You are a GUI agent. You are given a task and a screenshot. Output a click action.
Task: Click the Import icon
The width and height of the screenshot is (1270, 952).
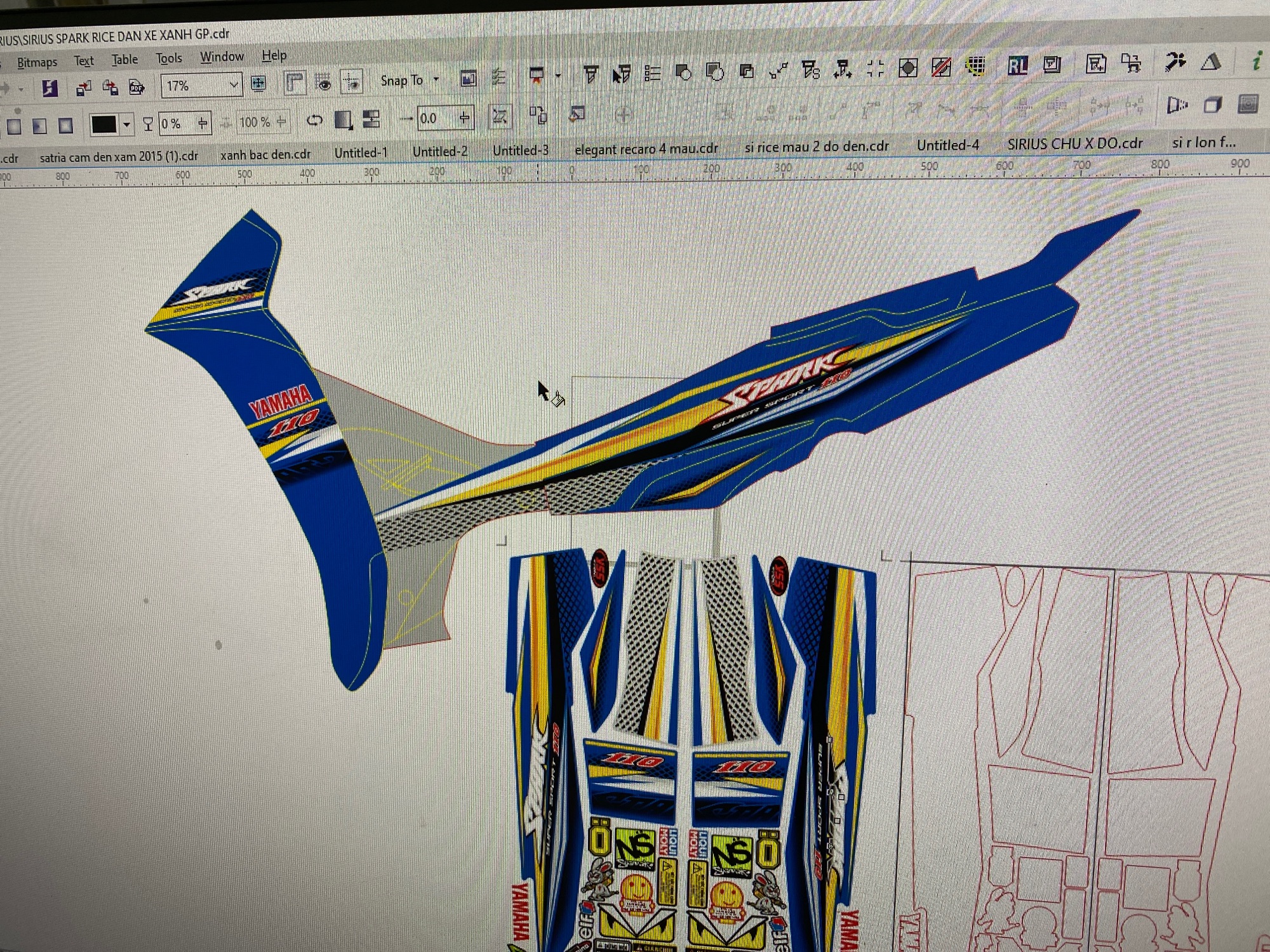tap(83, 88)
